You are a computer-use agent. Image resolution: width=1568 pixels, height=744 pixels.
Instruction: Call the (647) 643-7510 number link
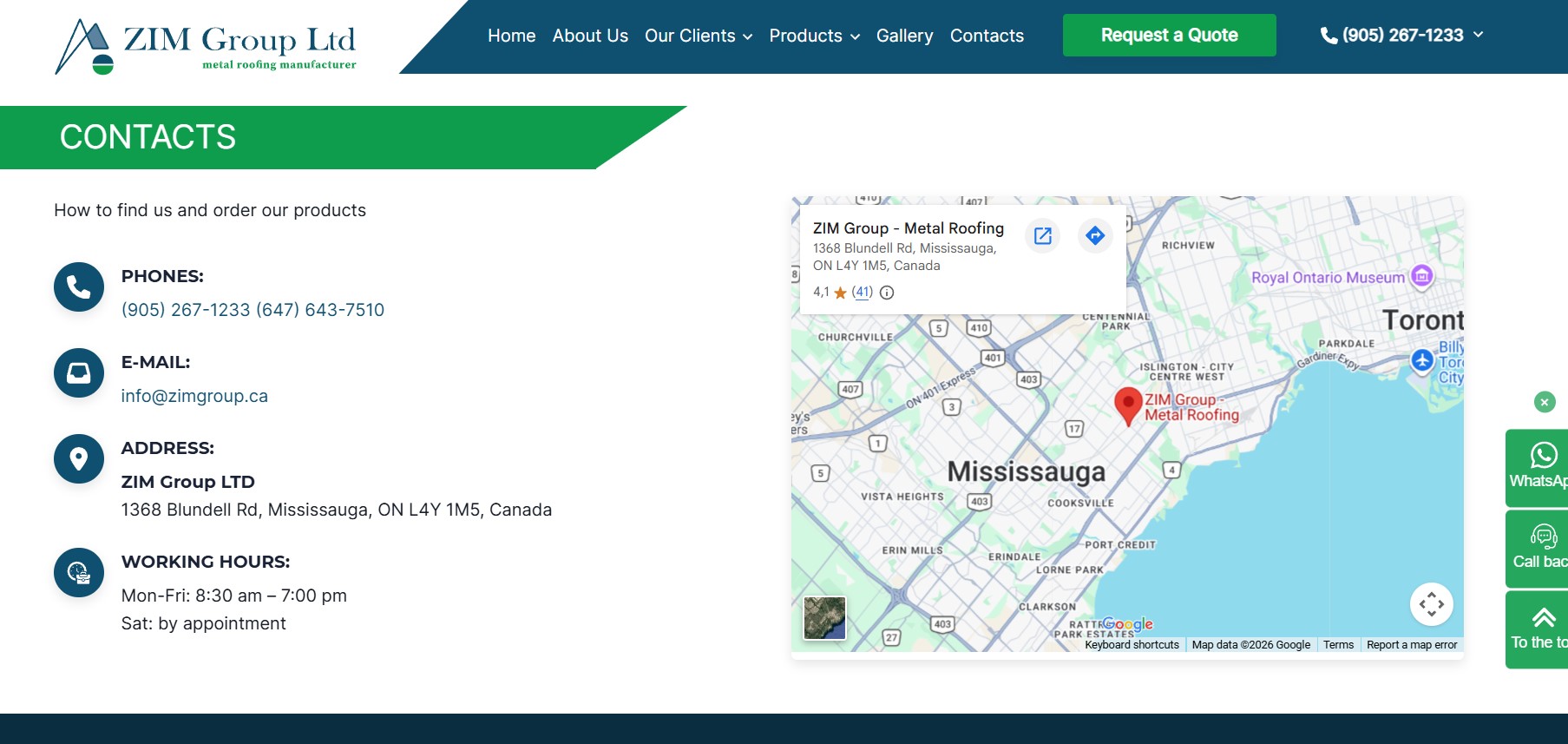tap(320, 310)
